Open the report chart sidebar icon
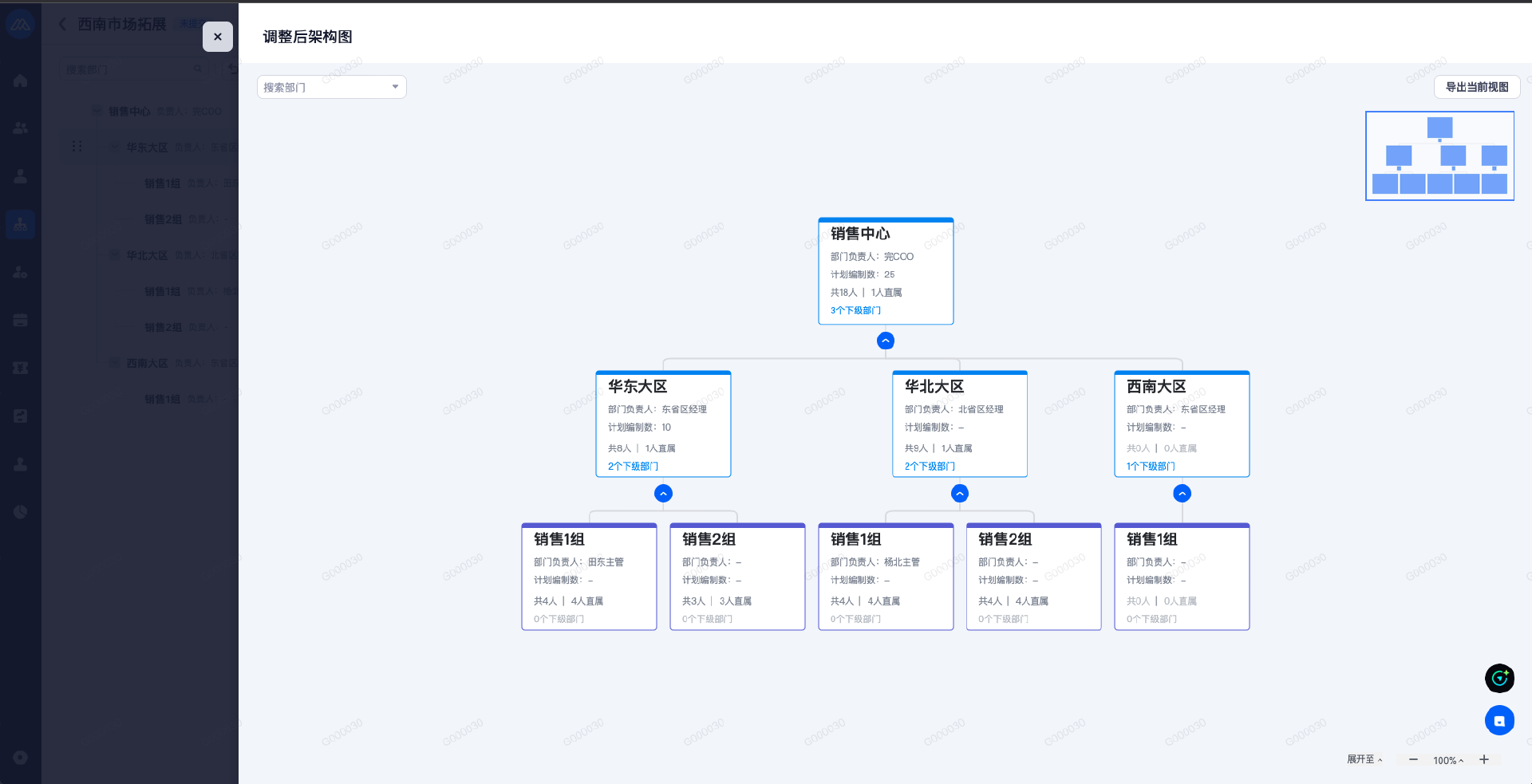 point(21,416)
